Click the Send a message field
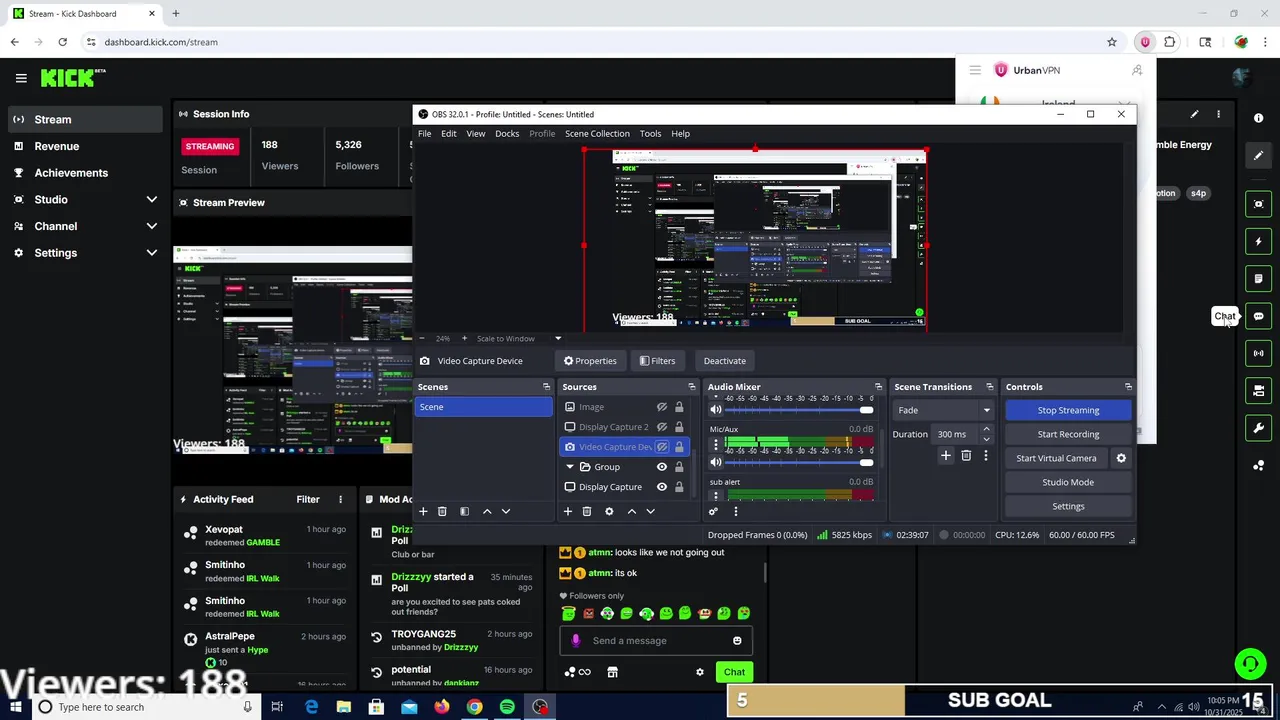1280x720 pixels. [x=656, y=641]
